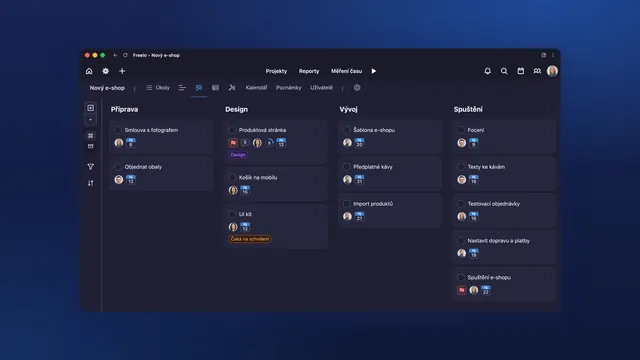Open the Poznámky tab
Image resolution: width=640 pixels, height=360 pixels.
pyautogui.click(x=289, y=88)
